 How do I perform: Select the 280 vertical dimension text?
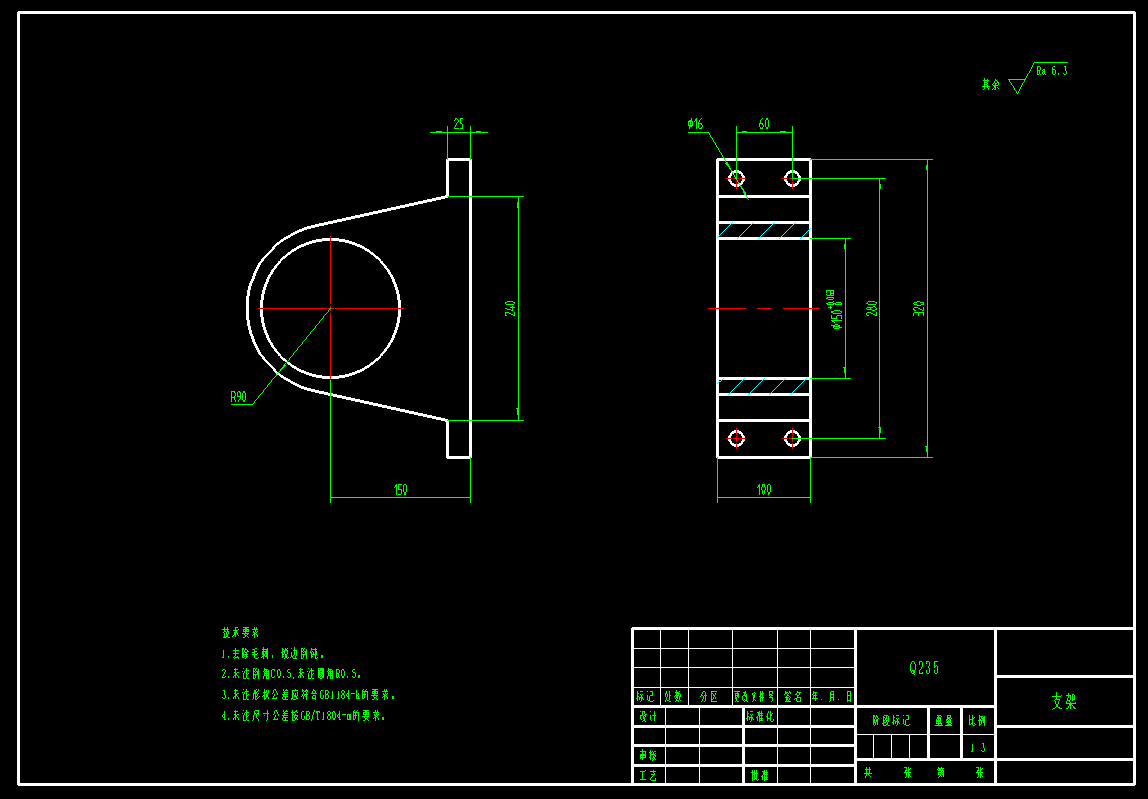point(872,308)
